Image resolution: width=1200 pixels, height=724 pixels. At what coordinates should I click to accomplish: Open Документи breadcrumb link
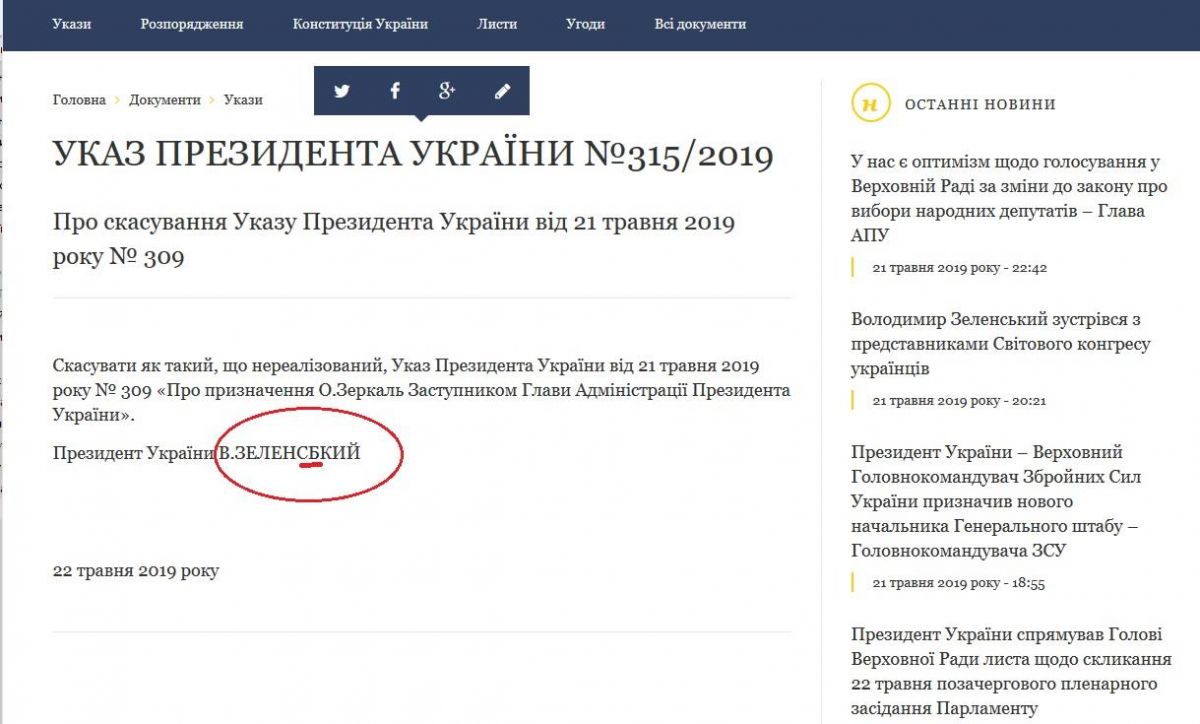click(165, 100)
